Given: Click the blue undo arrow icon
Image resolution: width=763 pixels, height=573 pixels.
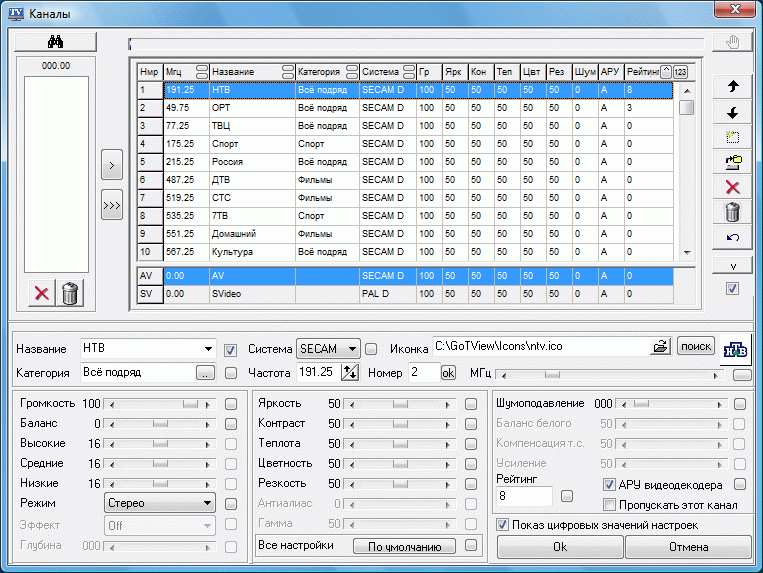Looking at the screenshot, I should tap(732, 237).
